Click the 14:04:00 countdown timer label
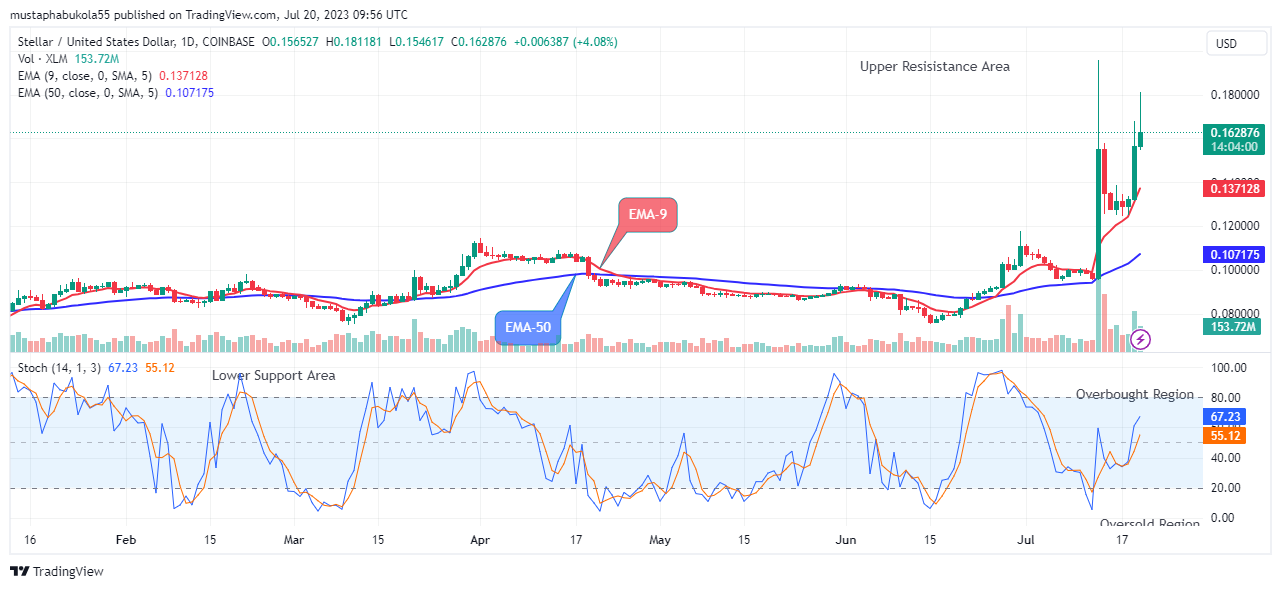The image size is (1281, 589). click(x=1233, y=146)
